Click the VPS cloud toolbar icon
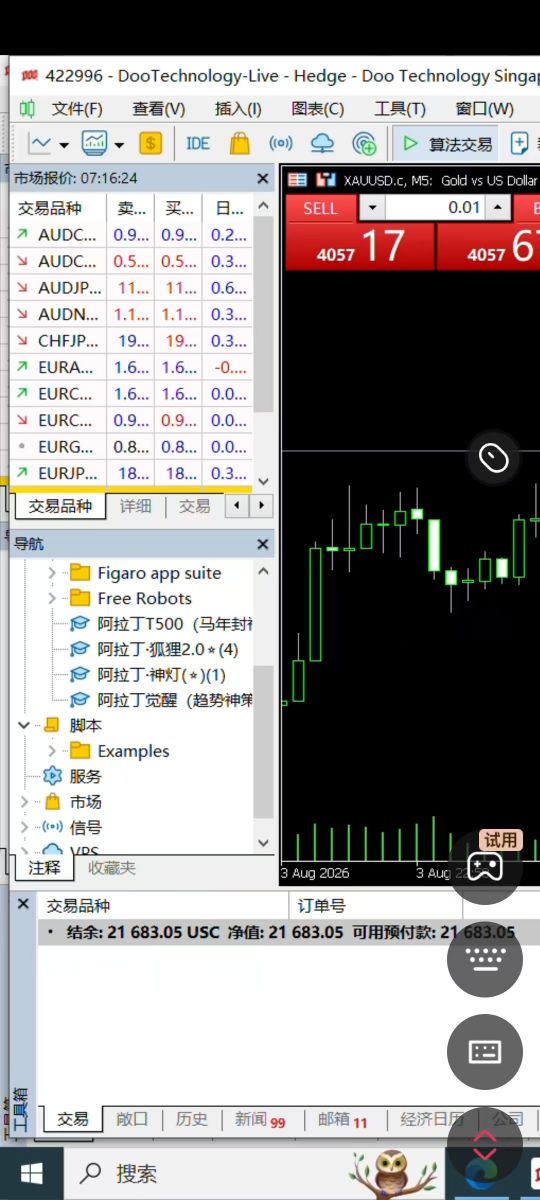 click(322, 143)
